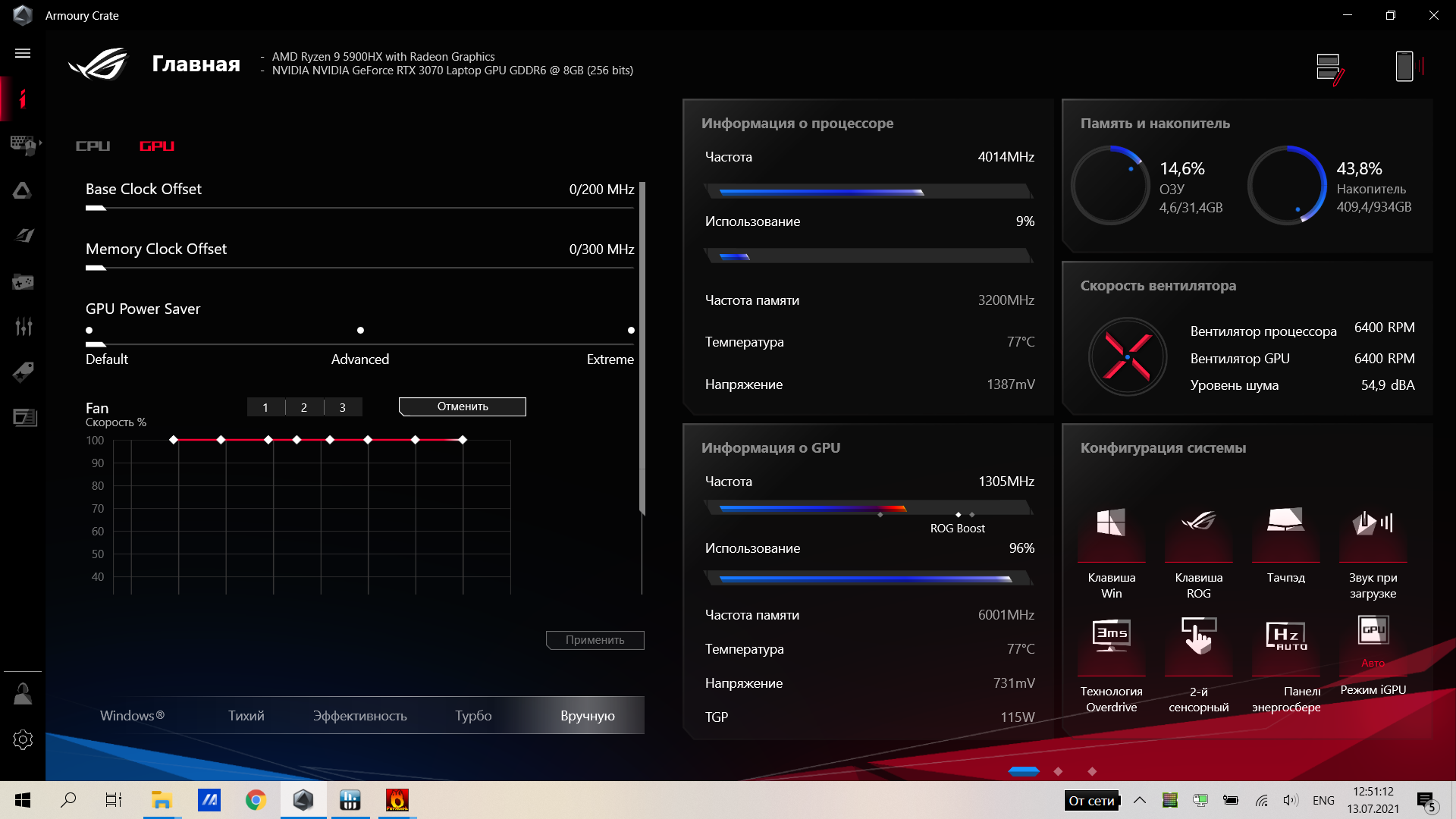This screenshot has height=819, width=1456.
Task: Set GPU Power Saver to Default
Action: pyautogui.click(x=89, y=330)
